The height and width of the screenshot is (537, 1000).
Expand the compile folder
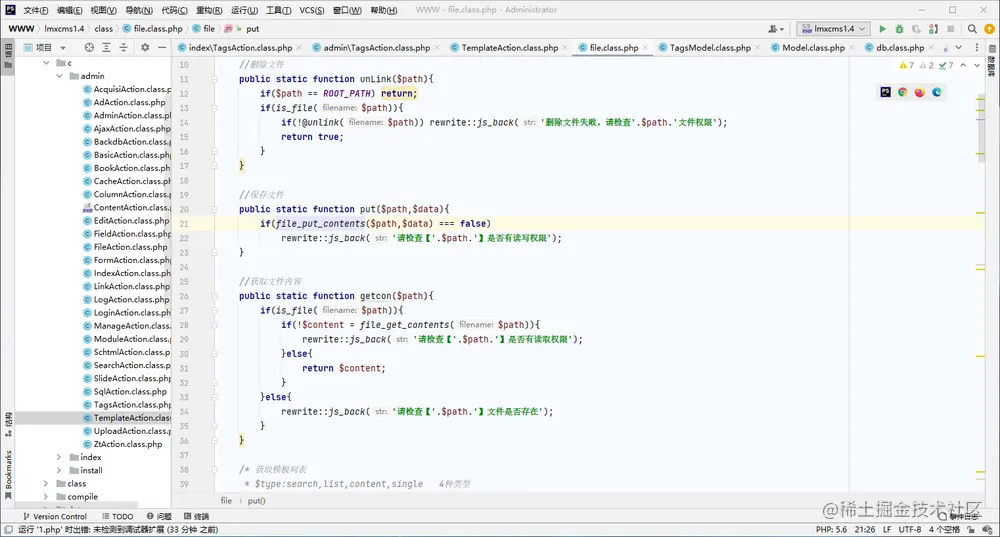click(46, 497)
